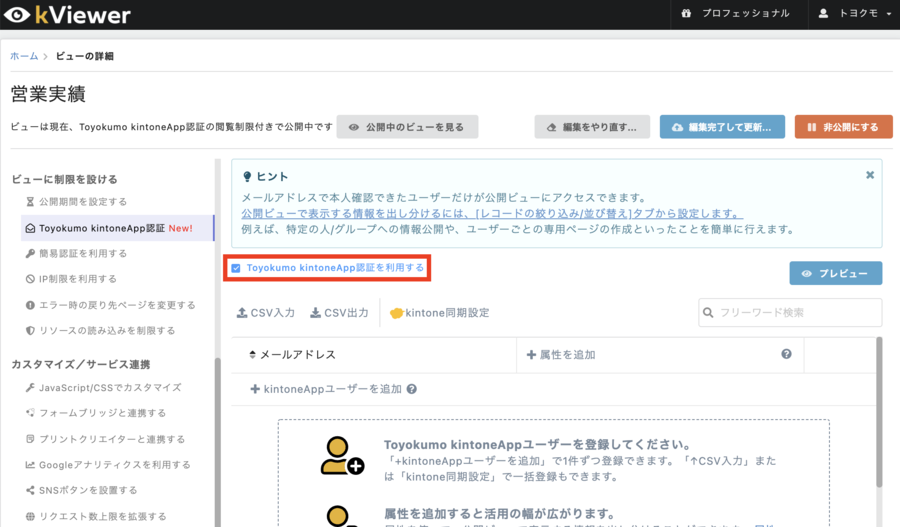Open the レコードの絞り込み/並び替え hint link
Image resolution: width=900 pixels, height=527 pixels.
click(x=492, y=214)
